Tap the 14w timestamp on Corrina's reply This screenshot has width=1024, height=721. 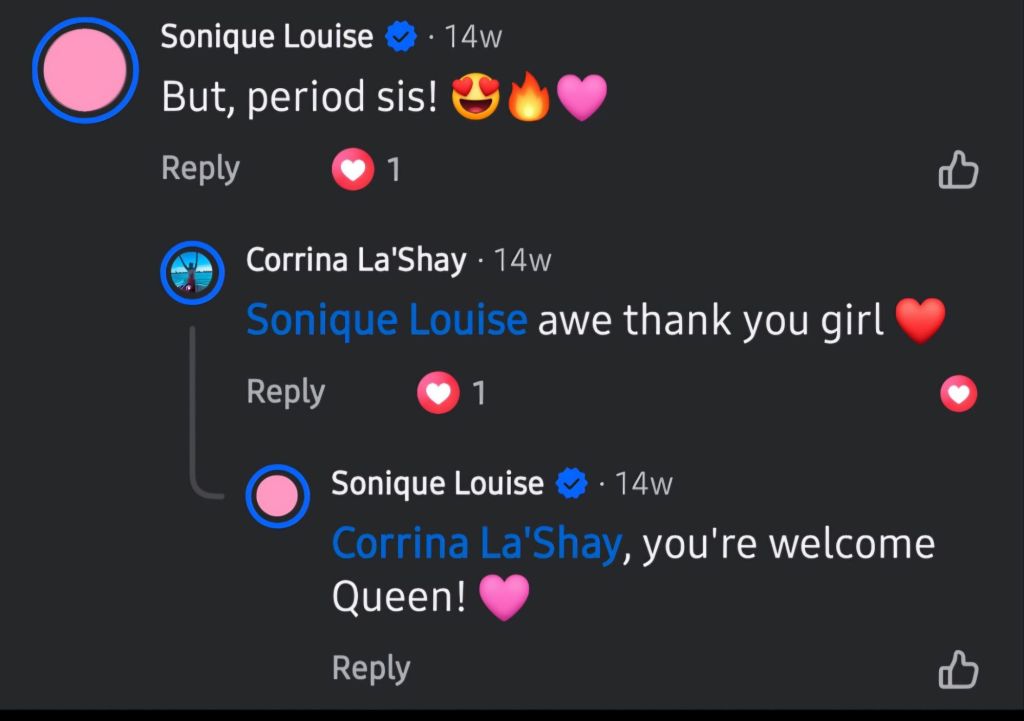coord(522,261)
